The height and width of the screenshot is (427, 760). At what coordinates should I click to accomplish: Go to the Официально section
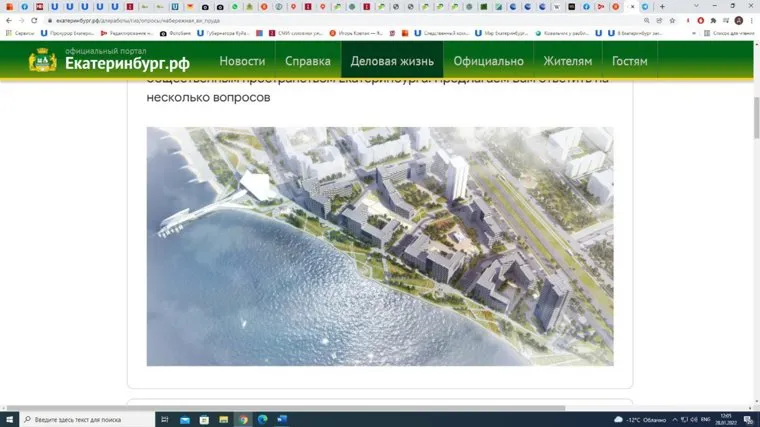tap(489, 61)
